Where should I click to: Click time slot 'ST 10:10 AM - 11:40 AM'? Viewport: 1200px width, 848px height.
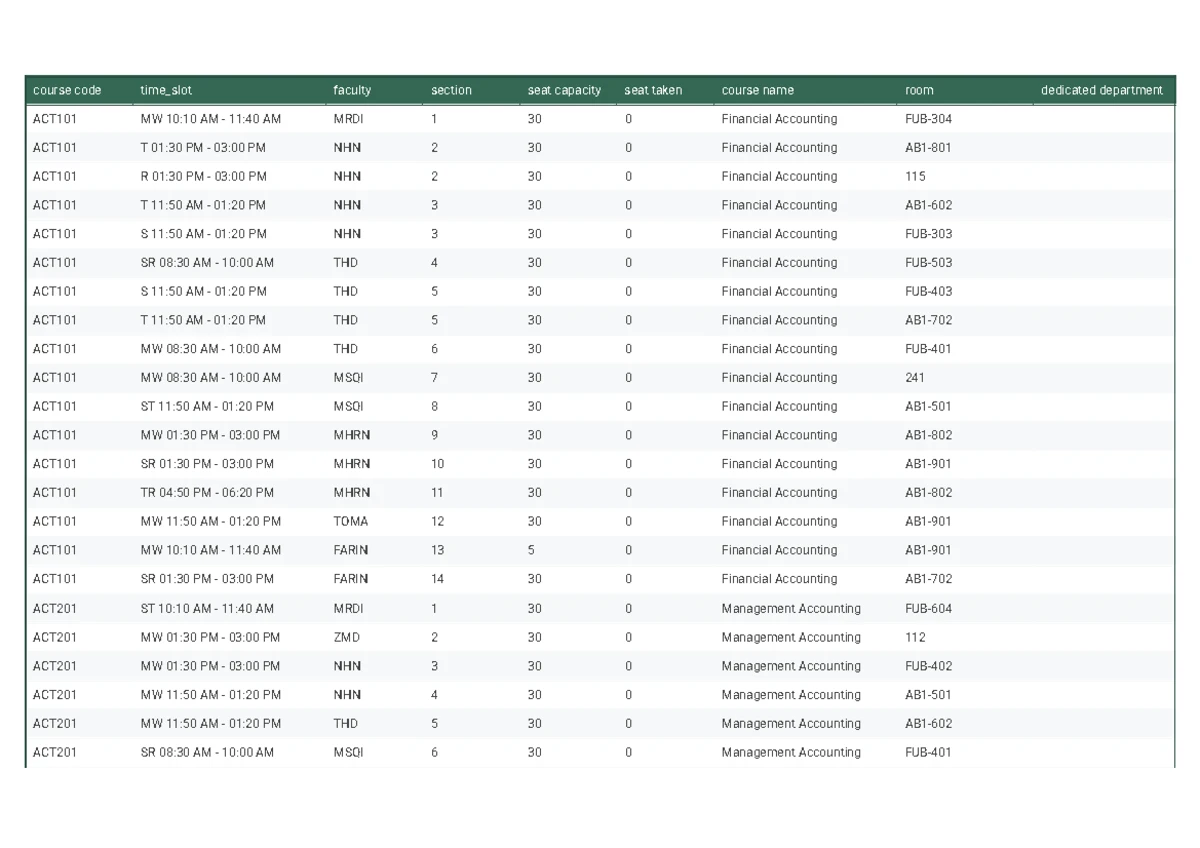pos(207,609)
